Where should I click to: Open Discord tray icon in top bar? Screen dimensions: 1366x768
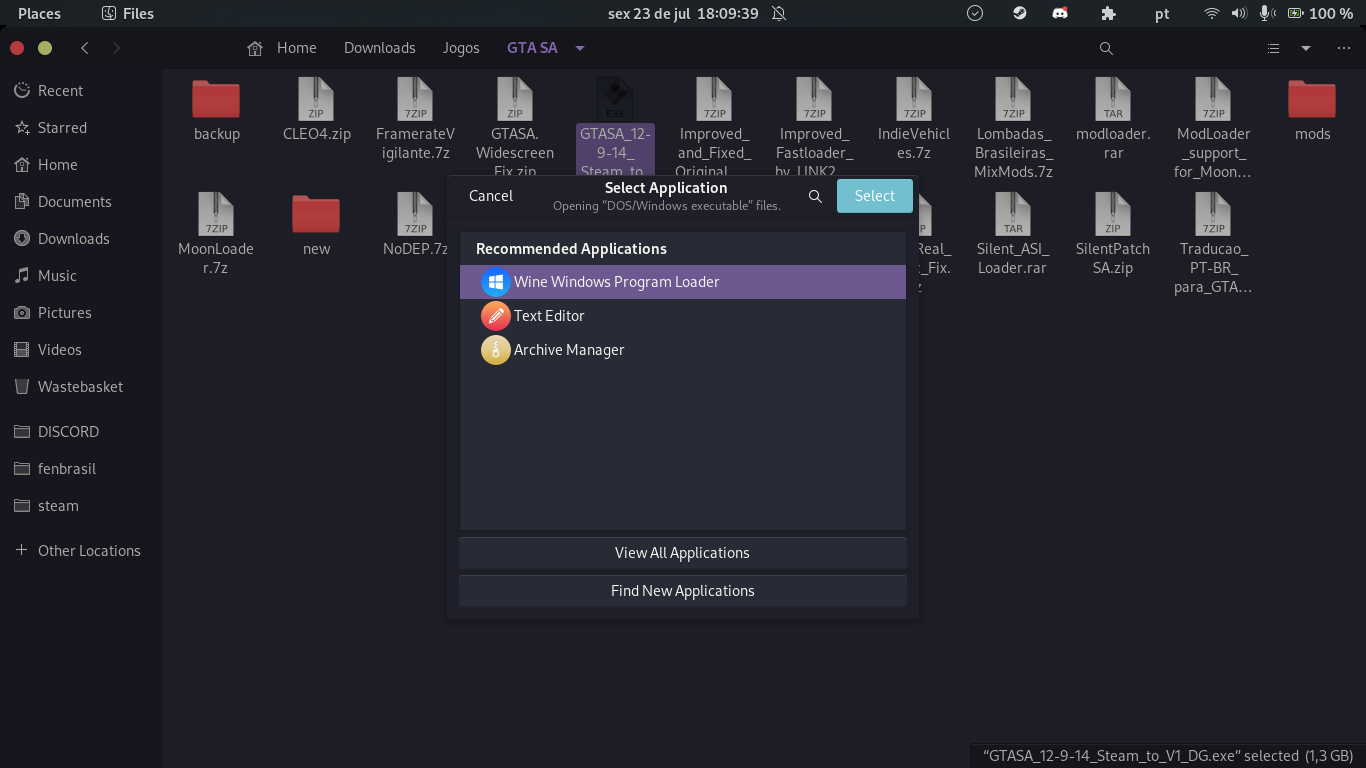pyautogui.click(x=1060, y=13)
